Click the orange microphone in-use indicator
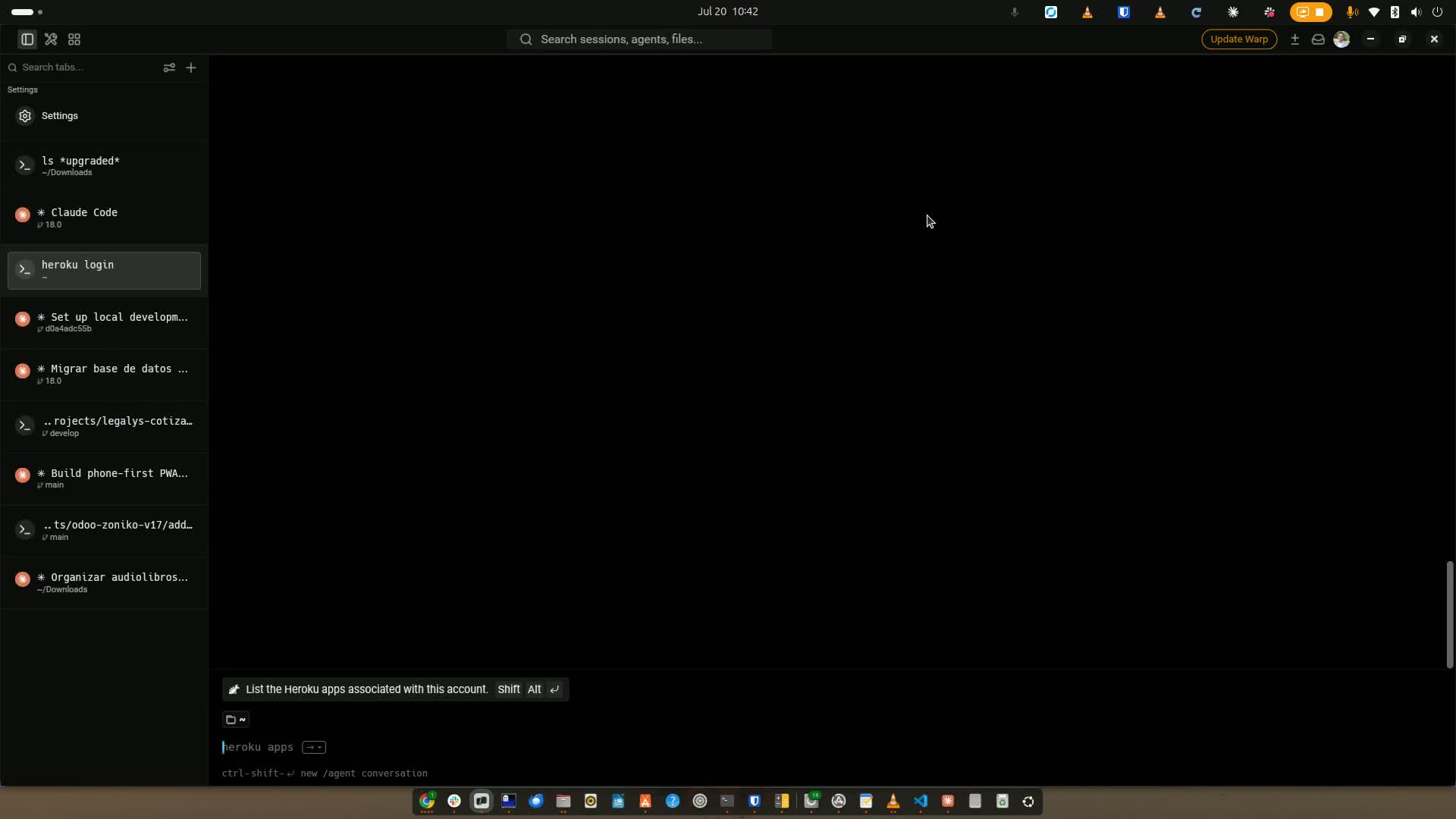The width and height of the screenshot is (1456, 819). [1352, 12]
